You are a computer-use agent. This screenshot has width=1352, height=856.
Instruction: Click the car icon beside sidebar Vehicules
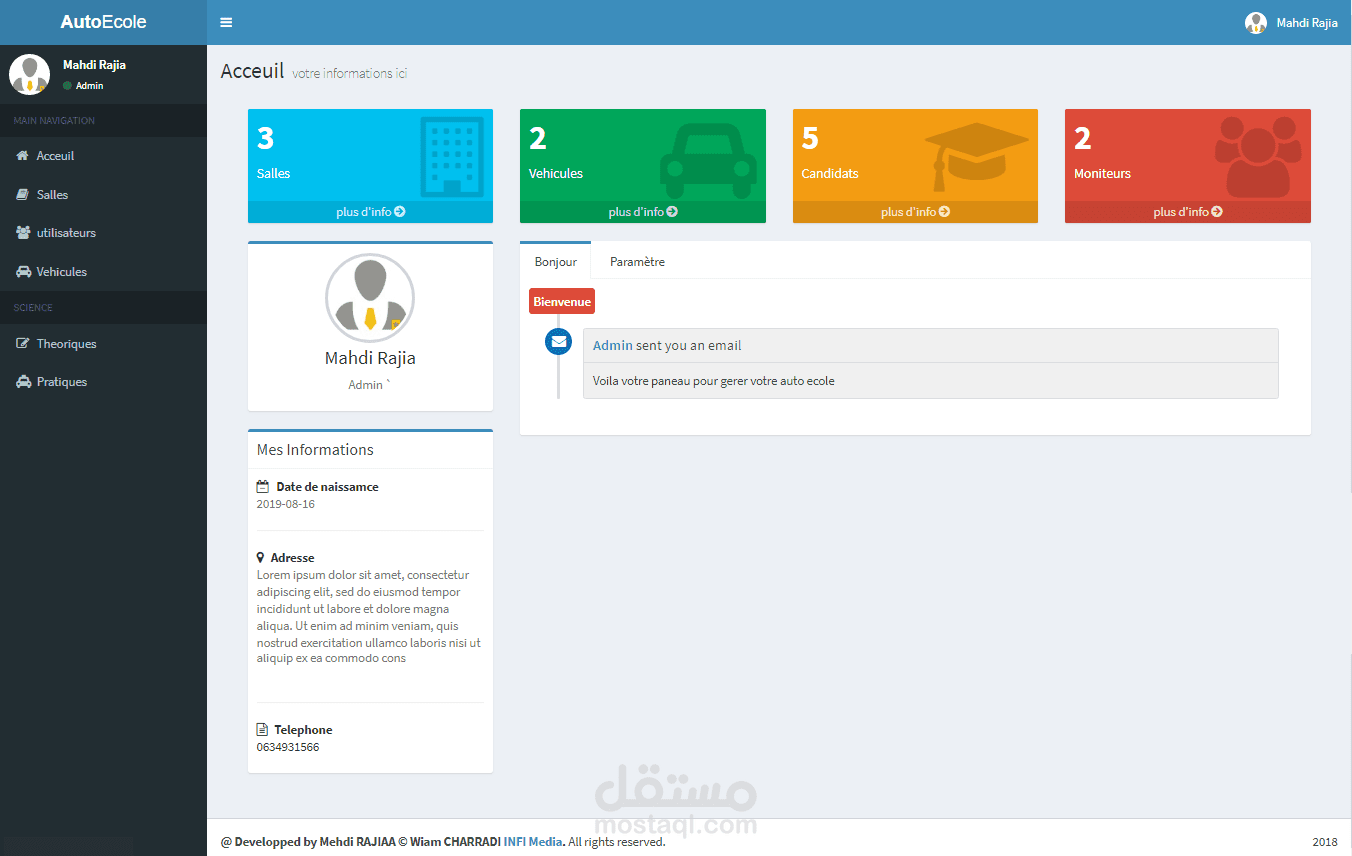tap(23, 272)
